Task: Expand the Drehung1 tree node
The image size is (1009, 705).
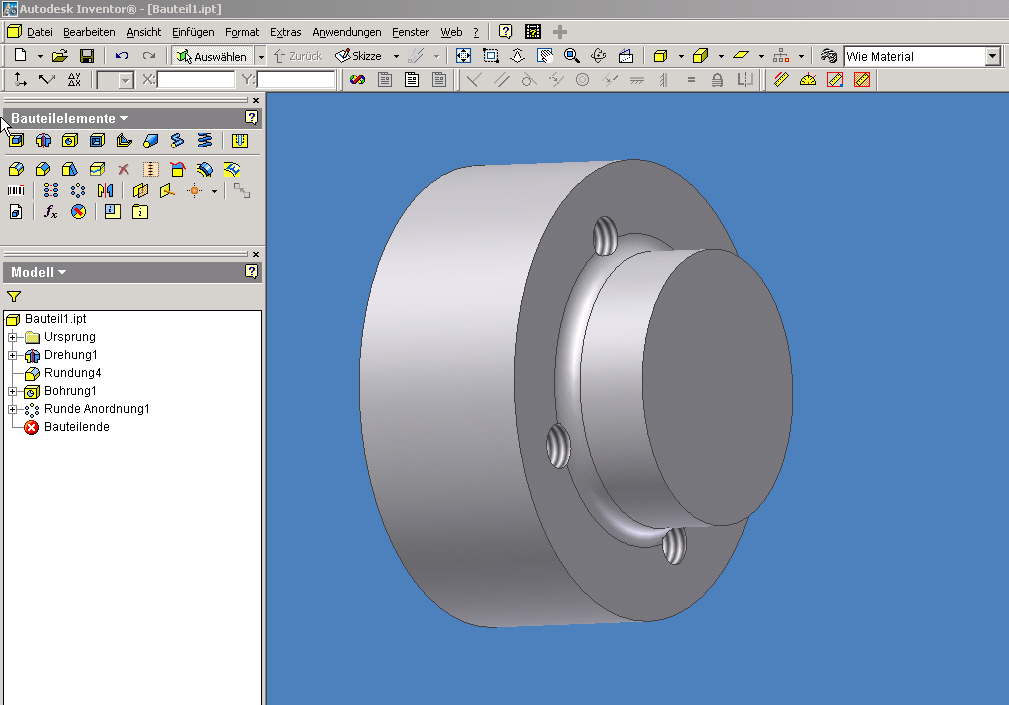Action: 12,355
